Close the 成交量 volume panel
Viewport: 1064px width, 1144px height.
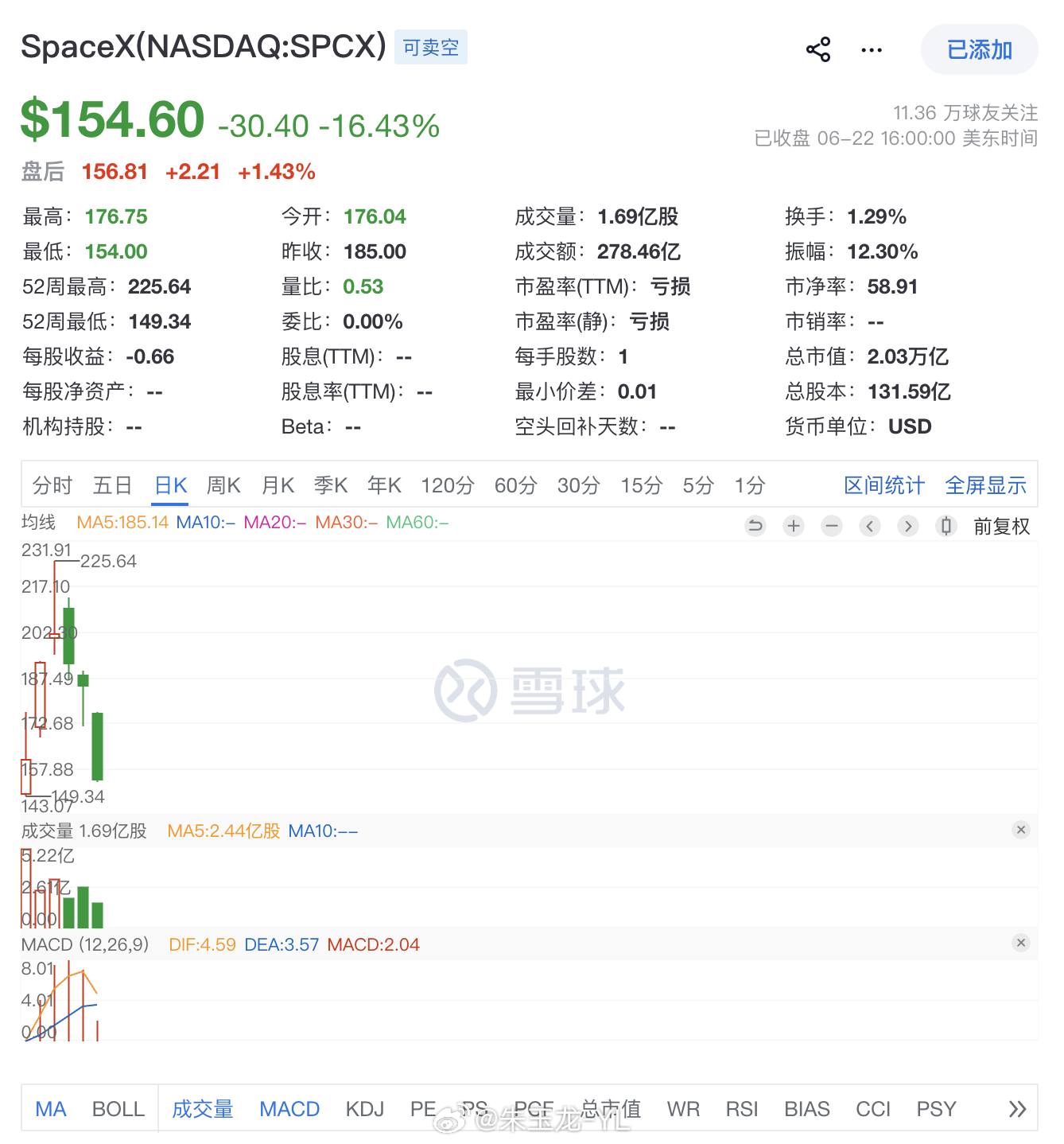(1021, 830)
